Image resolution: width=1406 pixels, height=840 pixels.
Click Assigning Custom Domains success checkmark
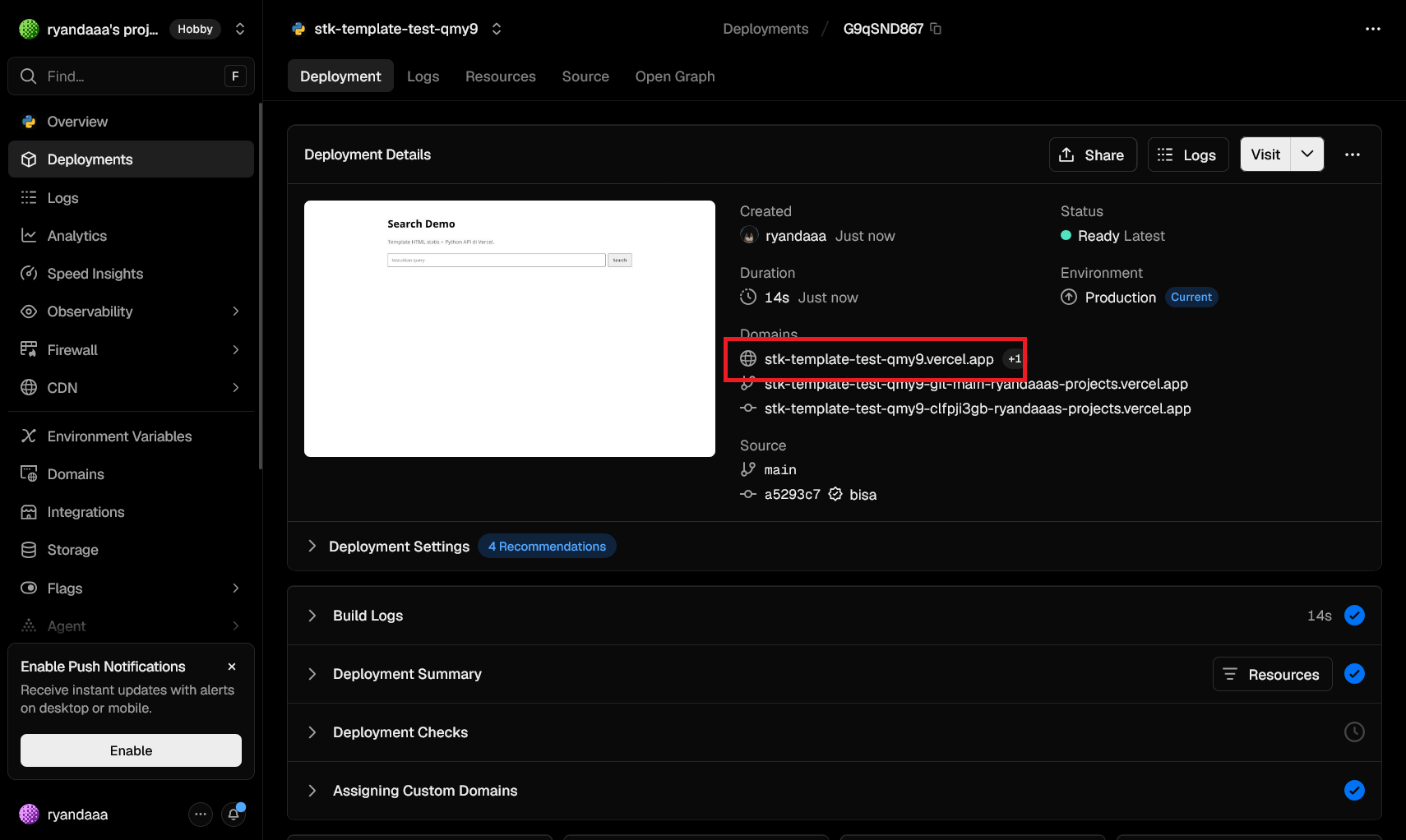[x=1354, y=791]
